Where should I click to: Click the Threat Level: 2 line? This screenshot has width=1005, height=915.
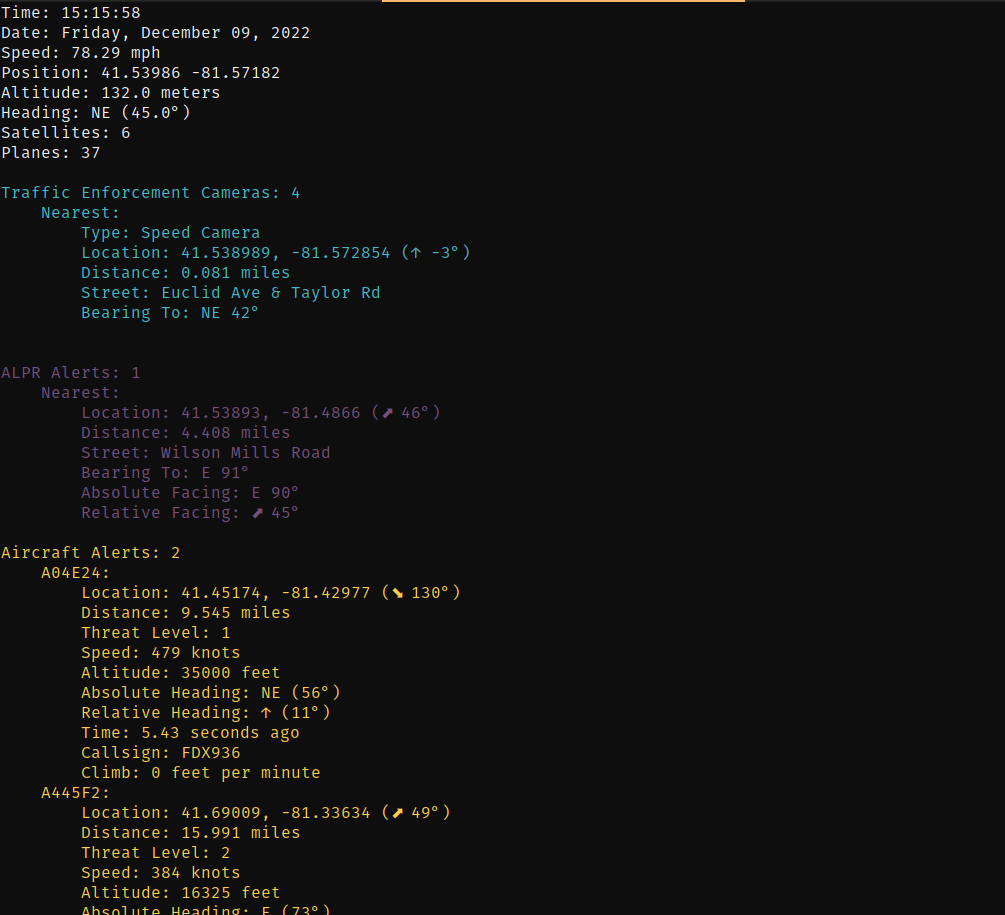(155, 853)
